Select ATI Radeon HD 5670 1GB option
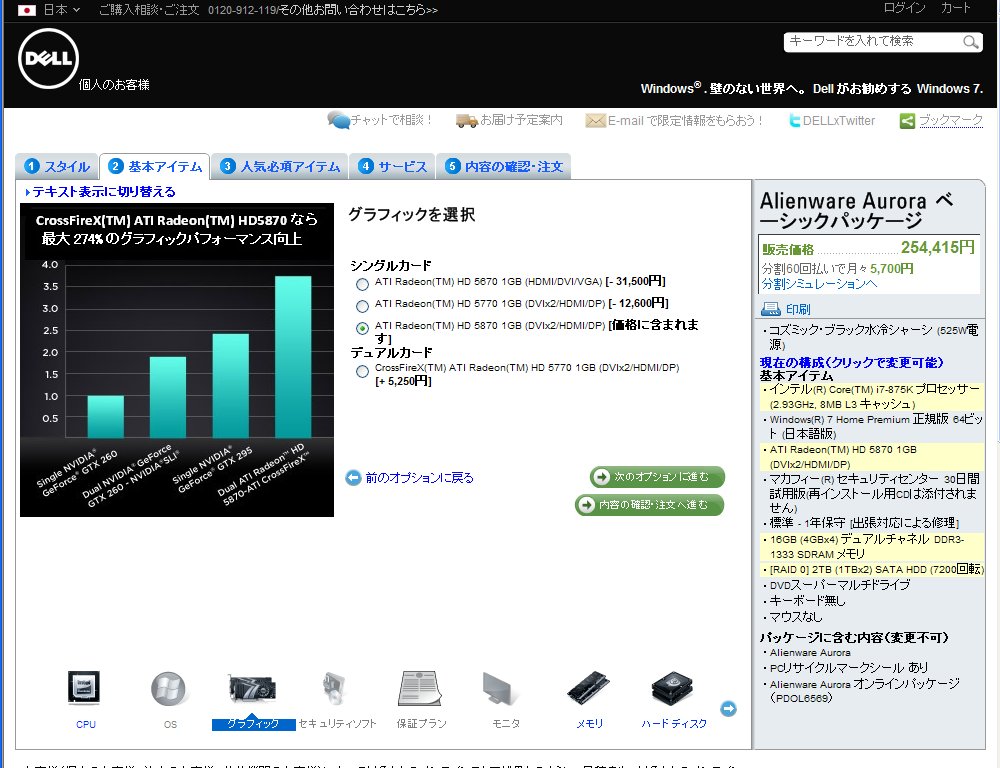1000x768 pixels. [x=362, y=284]
